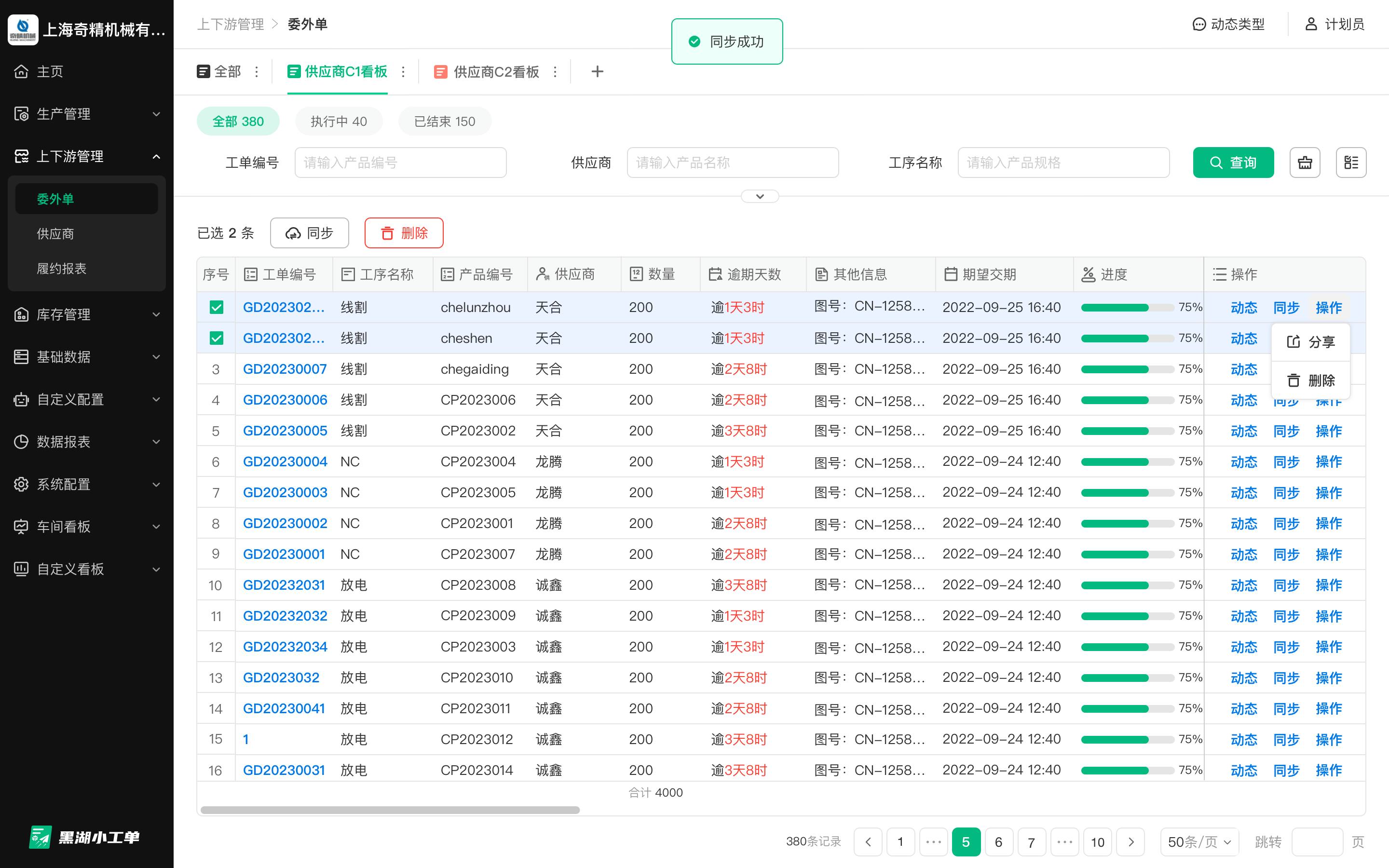Collapse the 上下游管理 sidebar section
1389x868 pixels.
(x=156, y=156)
